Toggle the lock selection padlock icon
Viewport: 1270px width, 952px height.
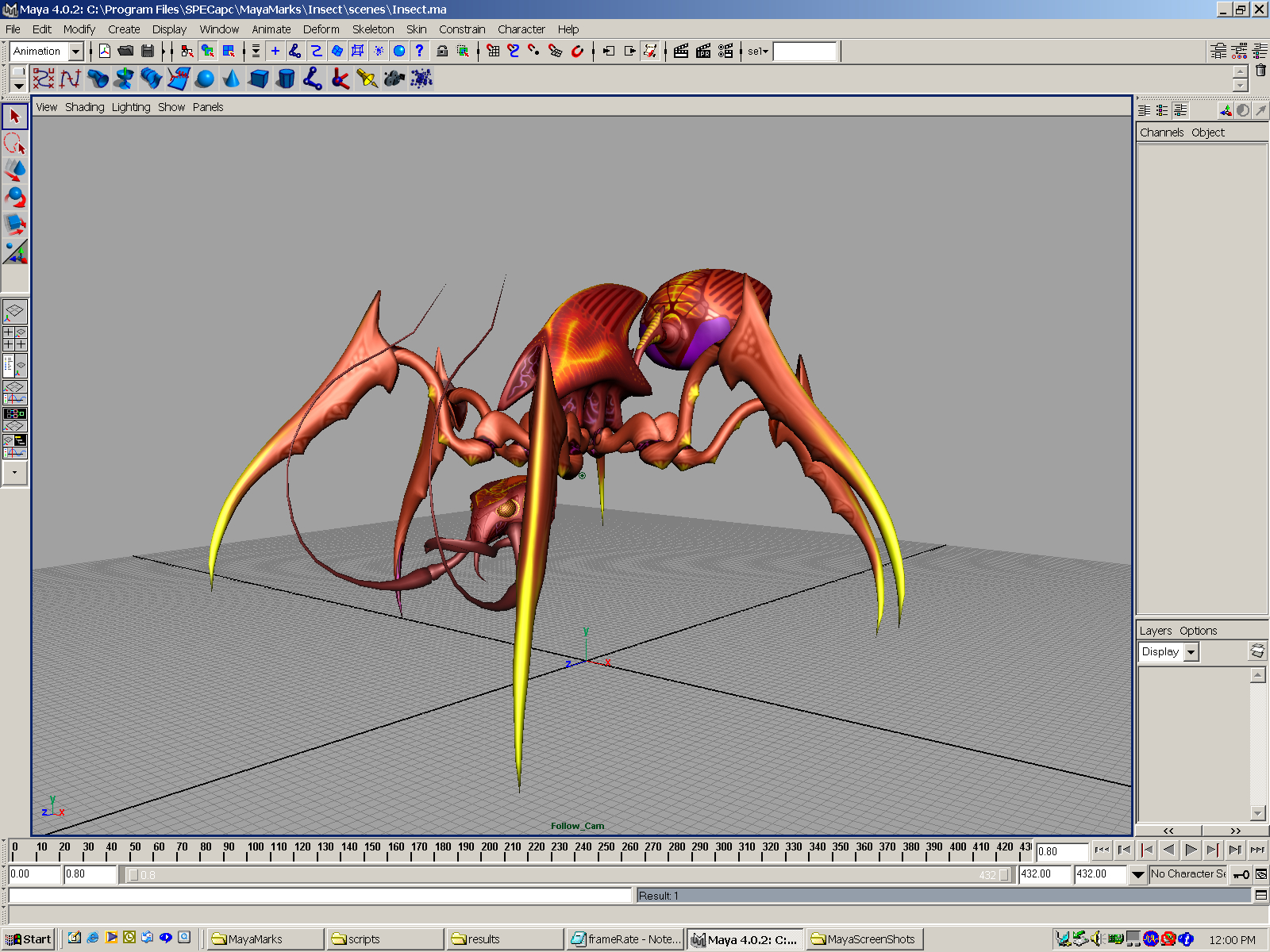click(x=443, y=52)
